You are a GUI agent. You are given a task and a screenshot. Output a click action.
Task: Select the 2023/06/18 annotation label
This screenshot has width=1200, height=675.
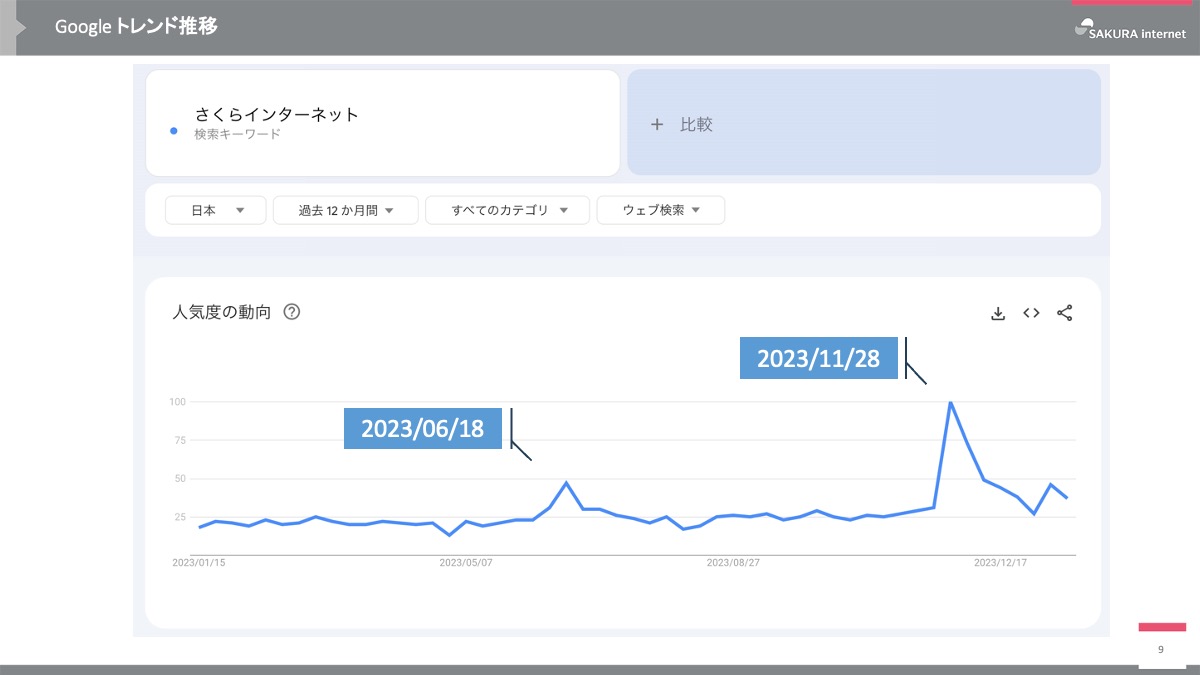click(x=422, y=428)
